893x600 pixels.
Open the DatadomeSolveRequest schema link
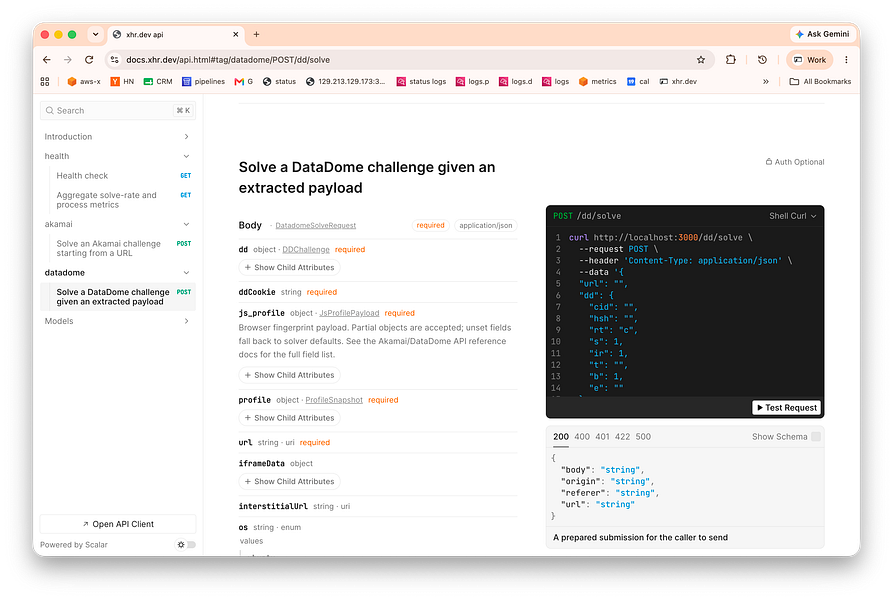[x=316, y=225]
